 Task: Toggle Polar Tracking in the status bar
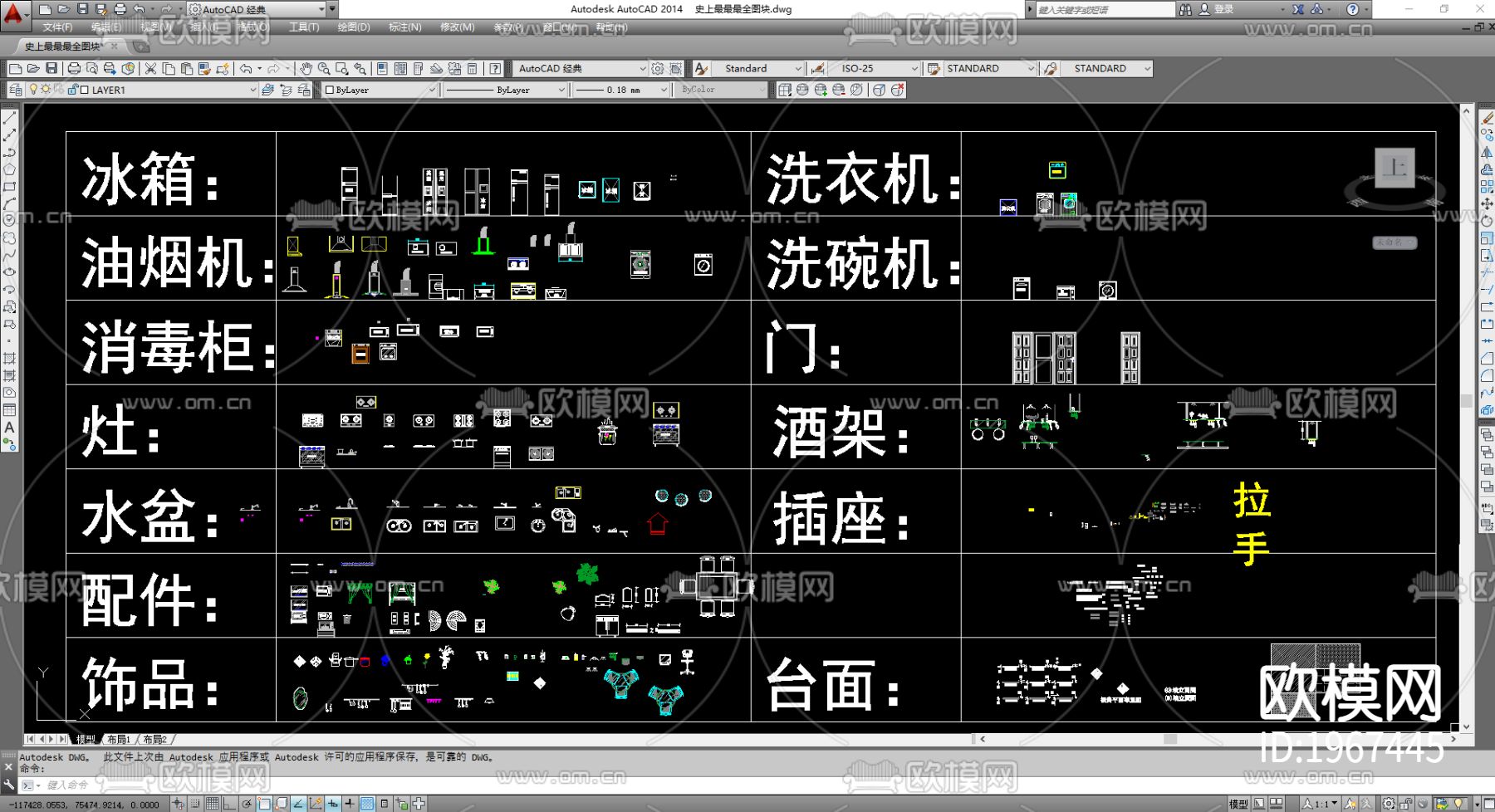[247, 804]
